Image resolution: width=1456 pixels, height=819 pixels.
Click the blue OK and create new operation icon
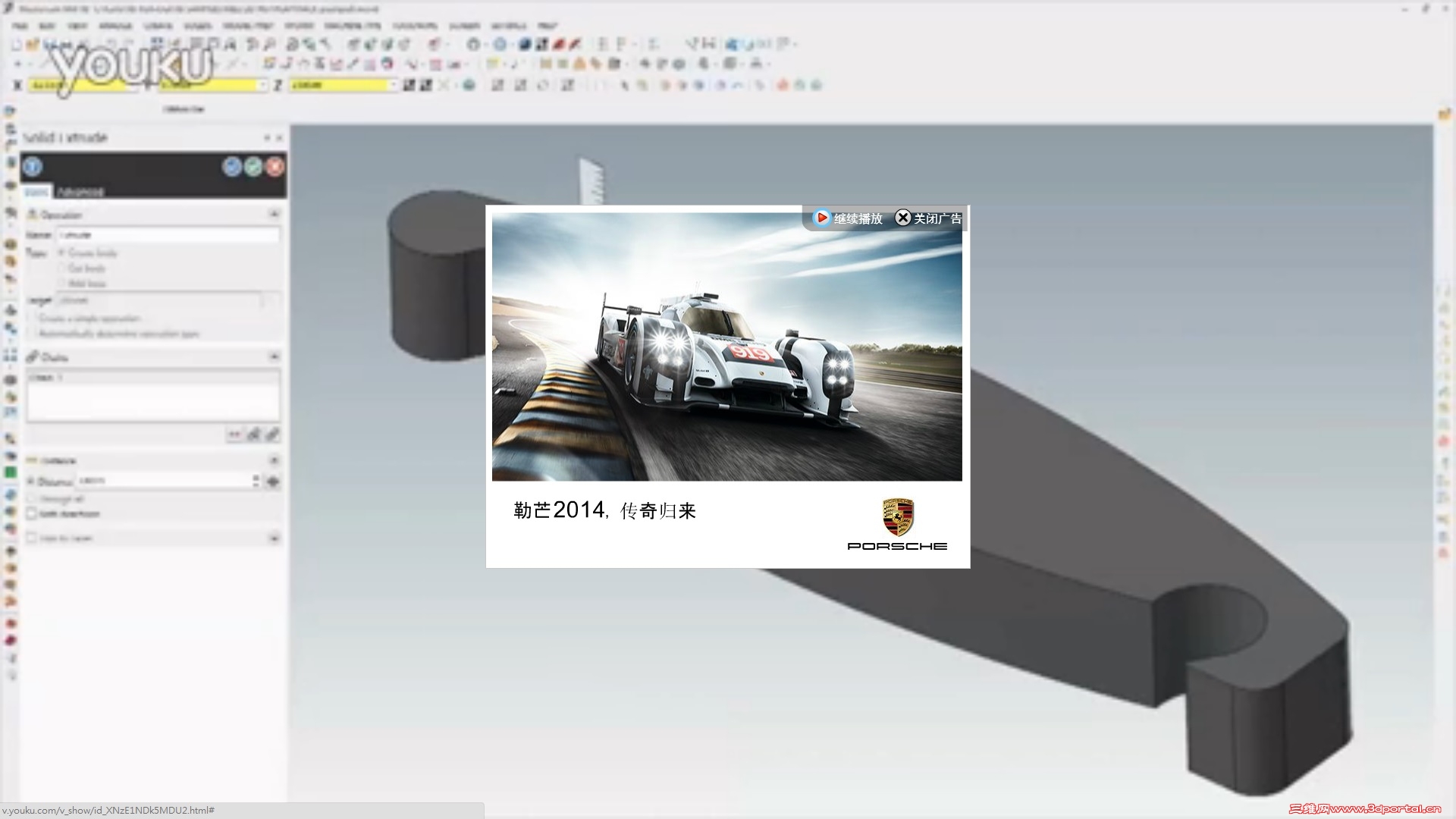click(x=232, y=166)
